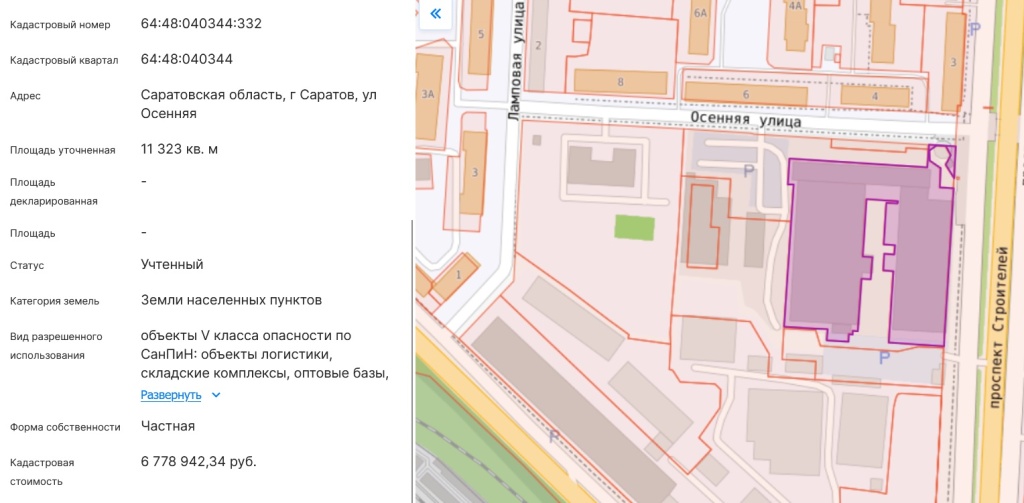The image size is (1024, 503).
Task: Select building number 6 on Осенняя улица
Action: pyautogui.click(x=745, y=94)
